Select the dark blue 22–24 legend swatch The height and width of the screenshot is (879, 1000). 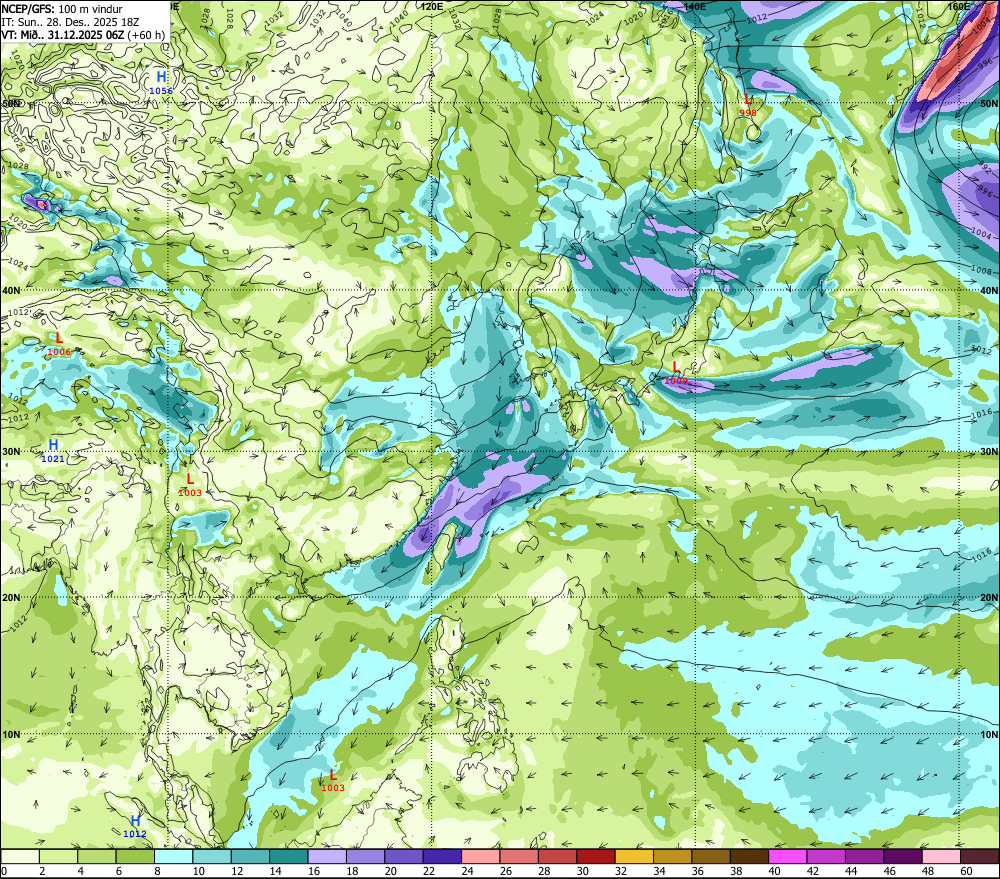tap(442, 856)
